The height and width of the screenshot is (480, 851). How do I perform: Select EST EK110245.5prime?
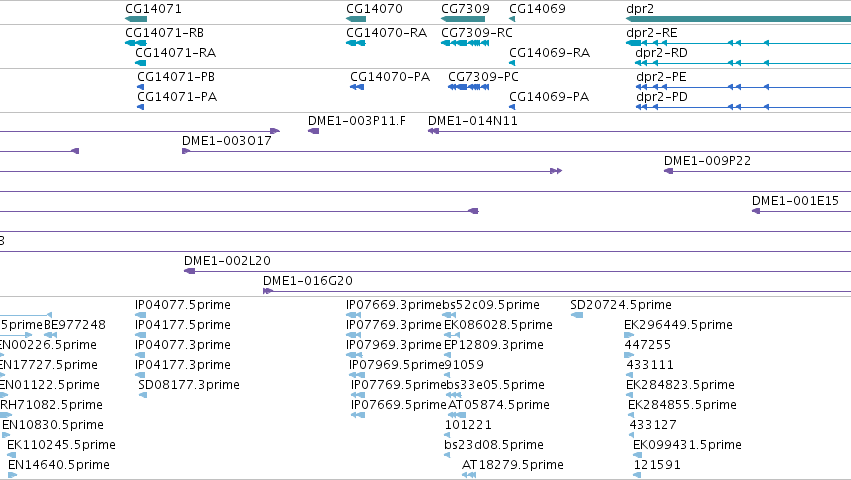click(61, 445)
